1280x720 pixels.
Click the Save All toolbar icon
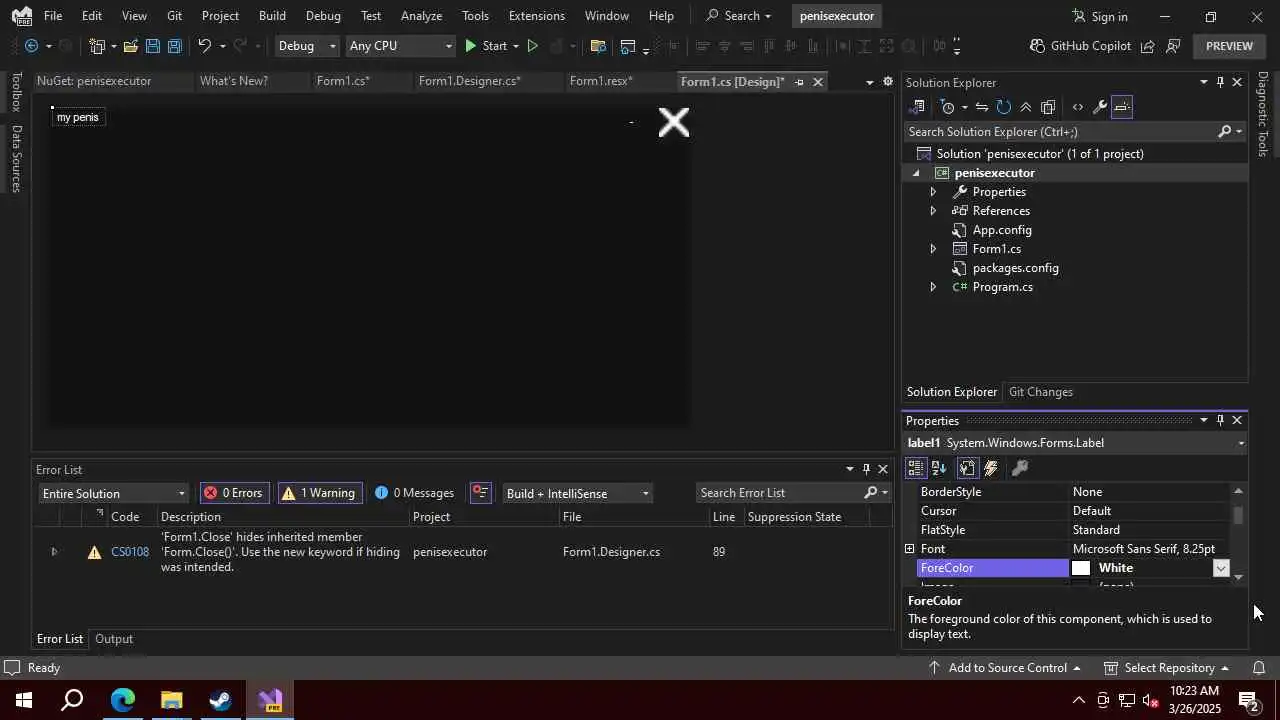[174, 46]
